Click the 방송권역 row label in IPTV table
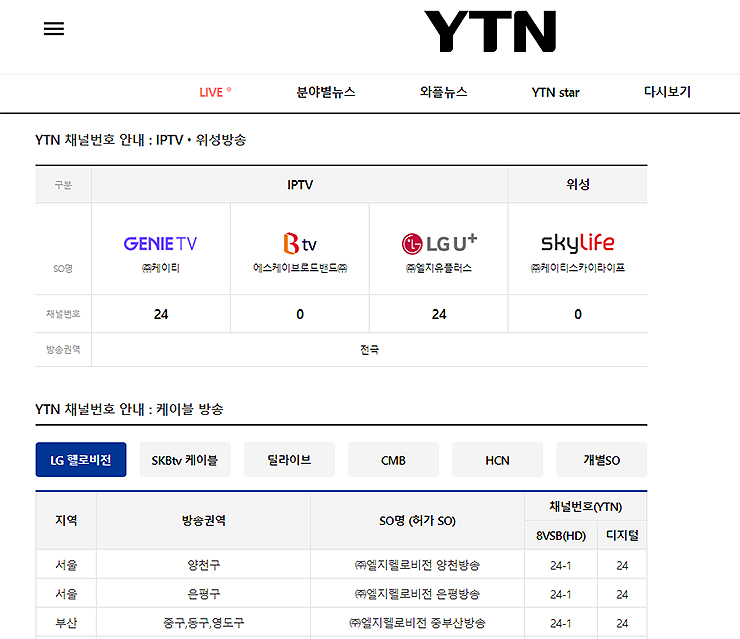This screenshot has width=740, height=639. pyautogui.click(x=63, y=350)
